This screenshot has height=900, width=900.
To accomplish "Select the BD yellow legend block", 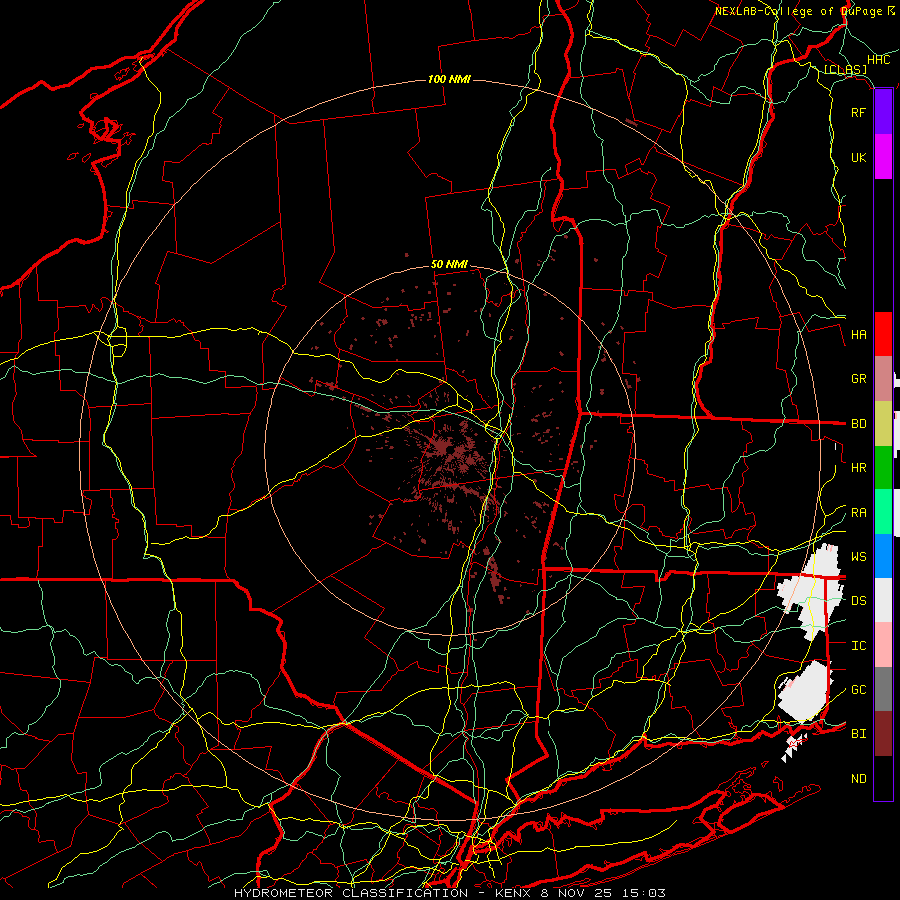I will (883, 424).
